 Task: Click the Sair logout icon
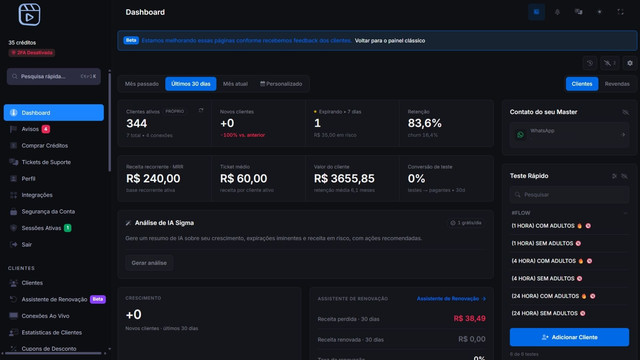(x=13, y=244)
